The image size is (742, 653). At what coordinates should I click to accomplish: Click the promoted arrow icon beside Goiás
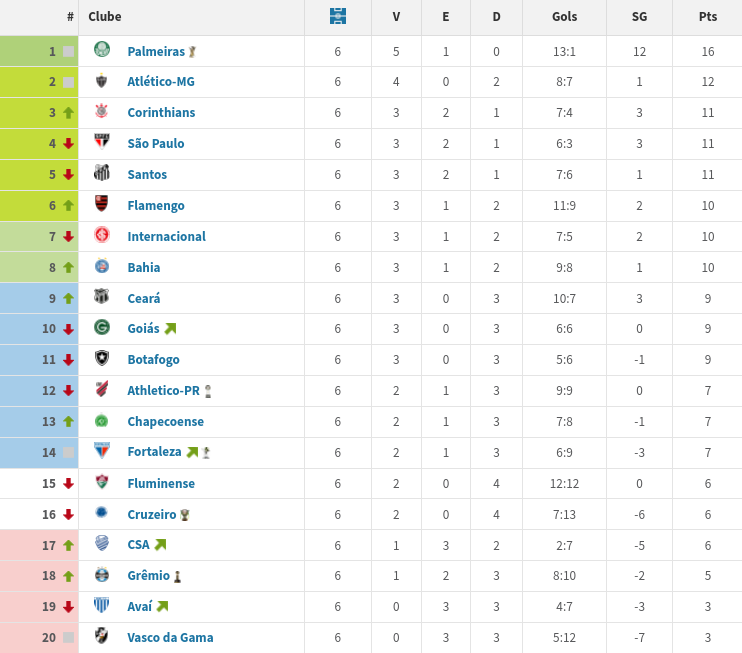(170, 328)
